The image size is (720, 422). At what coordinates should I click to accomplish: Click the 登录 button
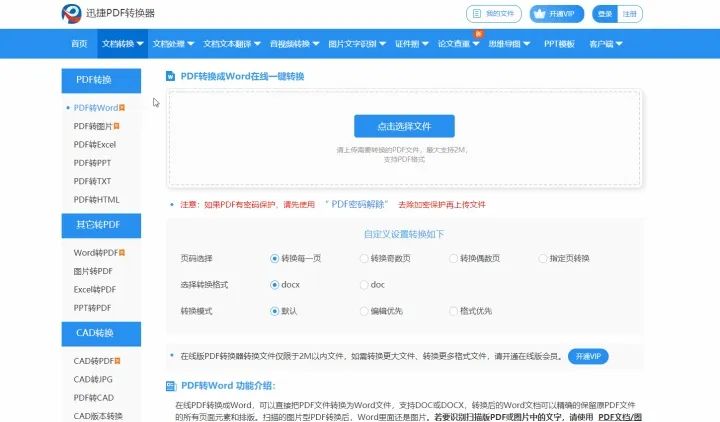click(605, 14)
